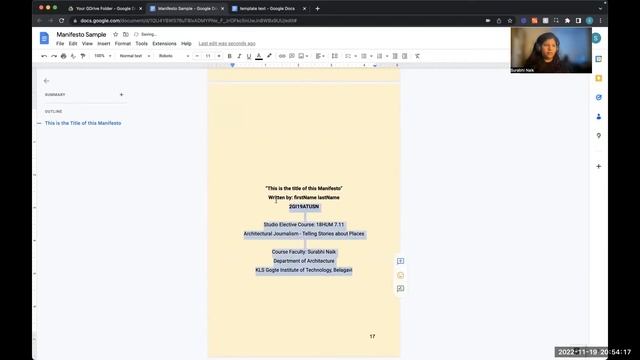Switch to Your GDrive Folder browser tab
640x360 pixels.
(x=105, y=8)
